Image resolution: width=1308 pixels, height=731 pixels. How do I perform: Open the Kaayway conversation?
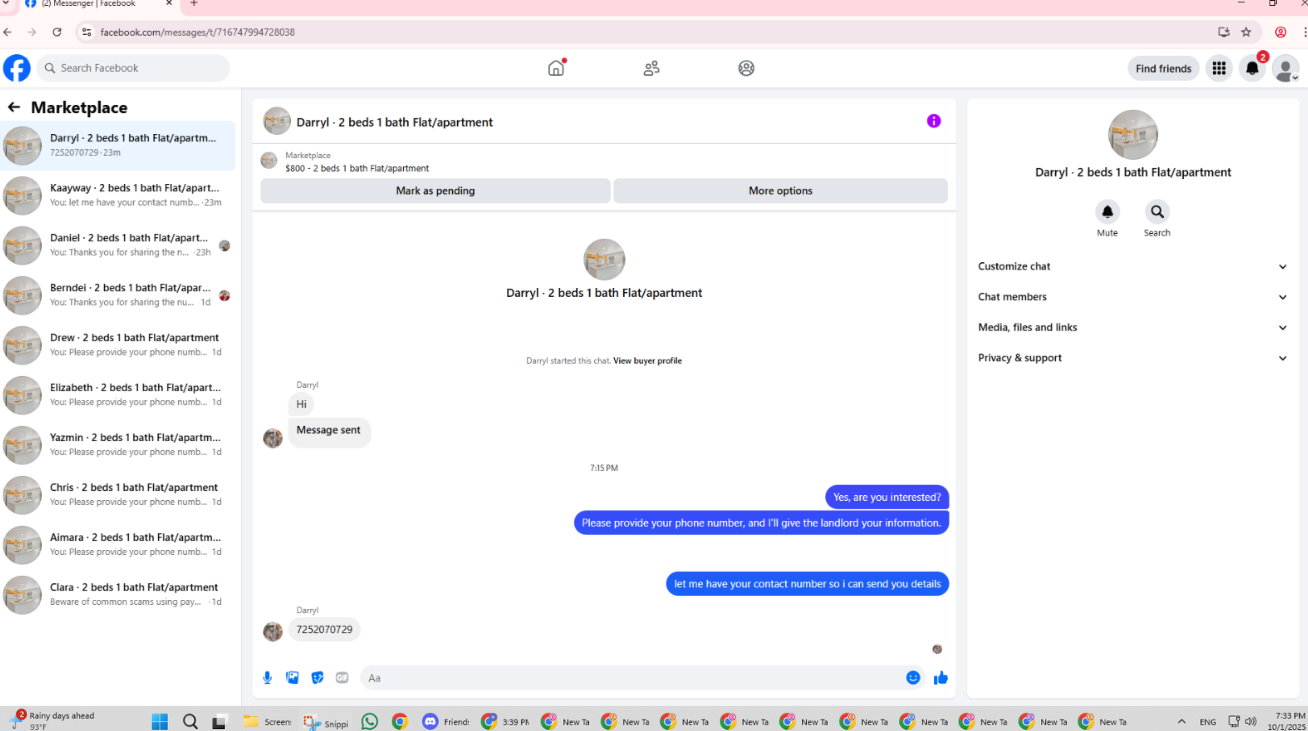point(118,195)
